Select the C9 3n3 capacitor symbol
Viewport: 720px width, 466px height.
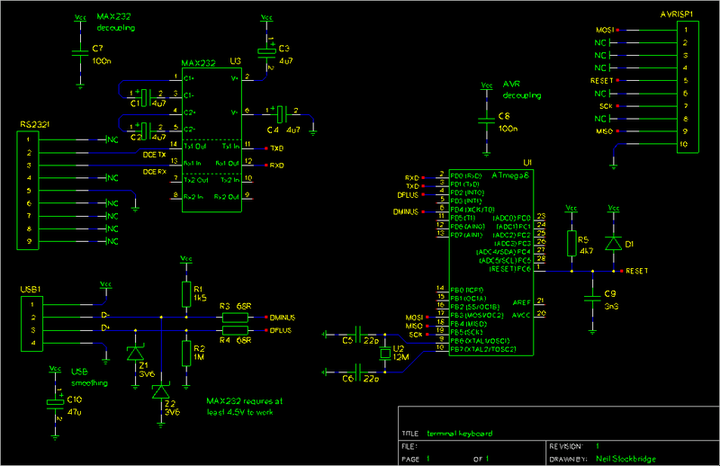(591, 295)
